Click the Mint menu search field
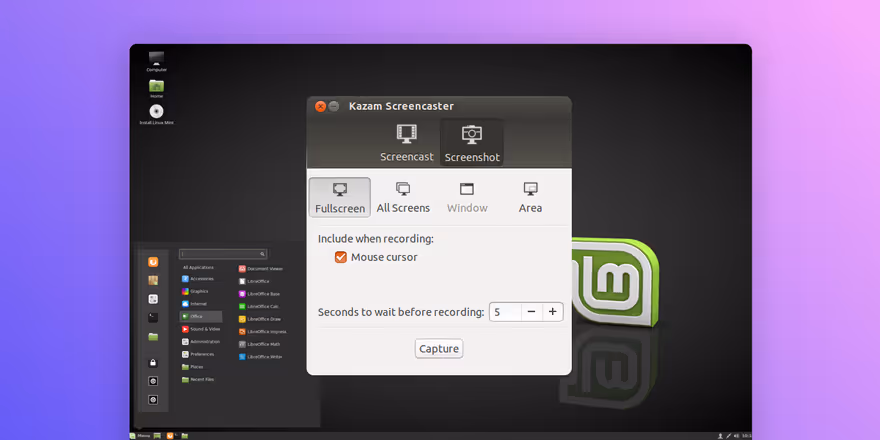 [223, 254]
